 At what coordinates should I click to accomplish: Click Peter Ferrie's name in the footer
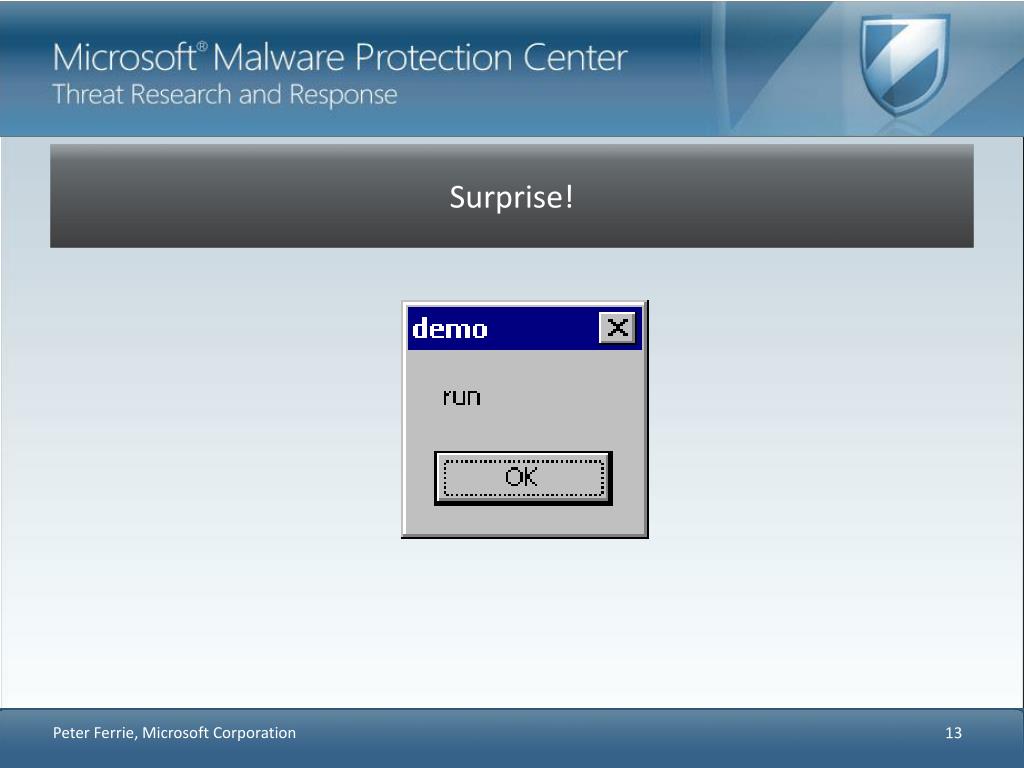(x=94, y=733)
